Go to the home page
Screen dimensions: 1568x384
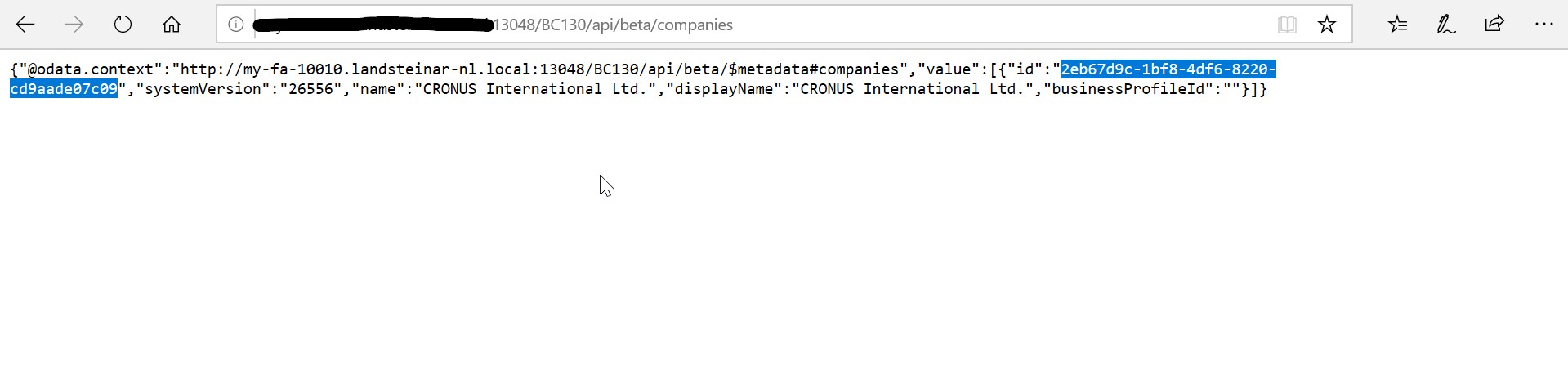click(x=172, y=25)
